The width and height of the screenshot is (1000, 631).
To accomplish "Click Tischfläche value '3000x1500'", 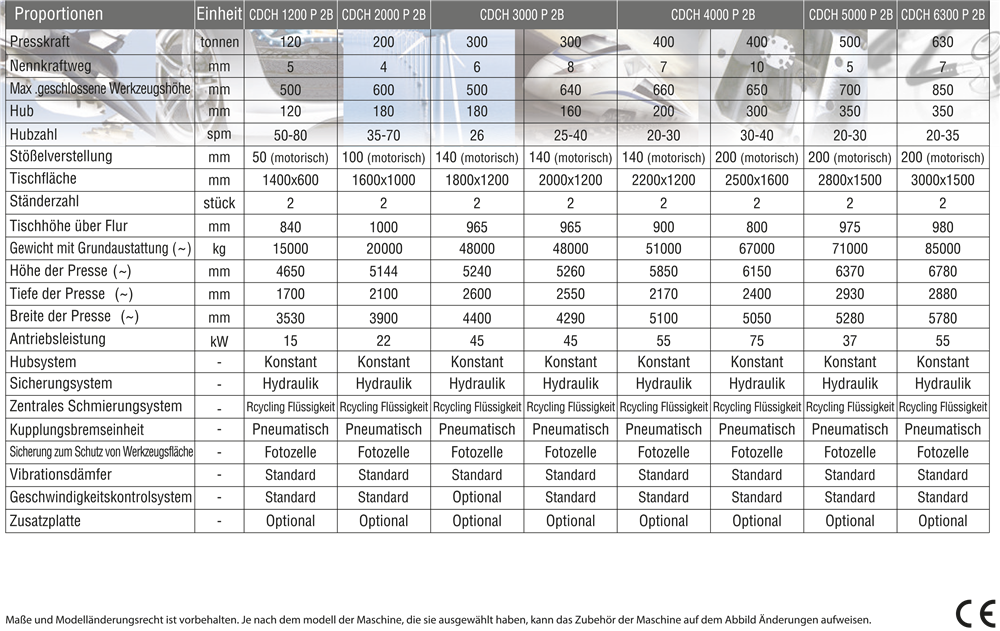I will click(943, 181).
